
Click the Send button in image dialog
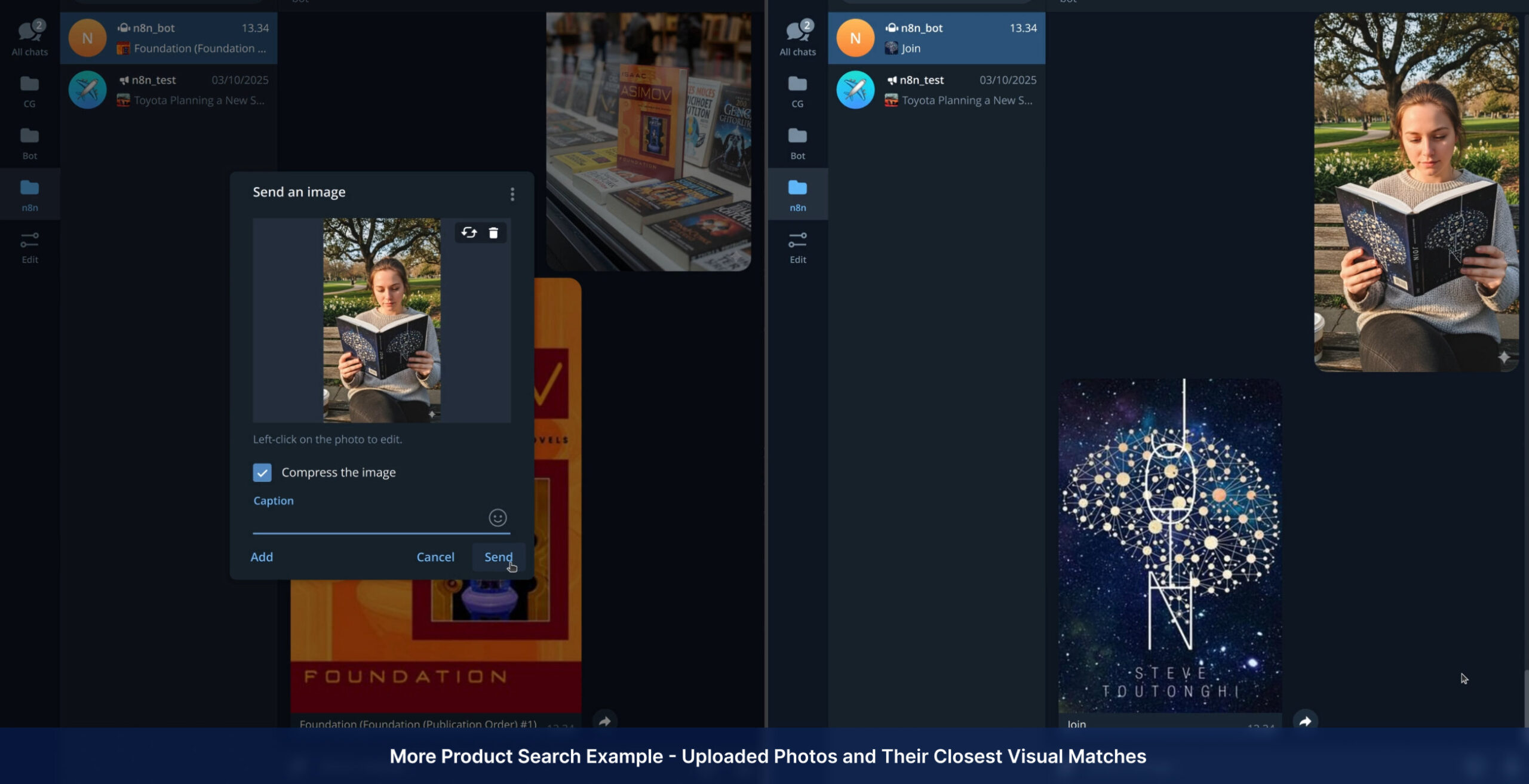pyautogui.click(x=498, y=557)
